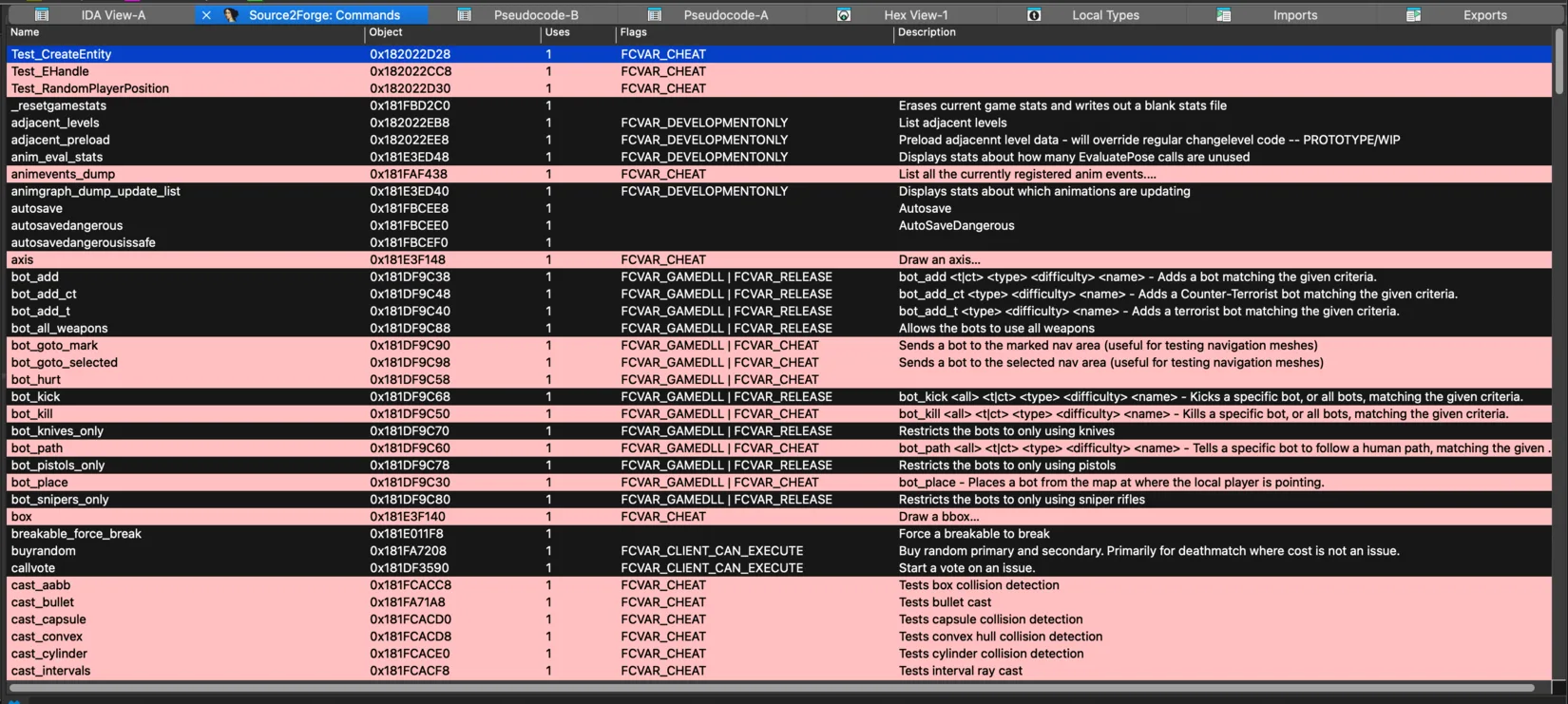Click the Exports tab icon
The height and width of the screenshot is (704, 1568).
tap(1414, 14)
